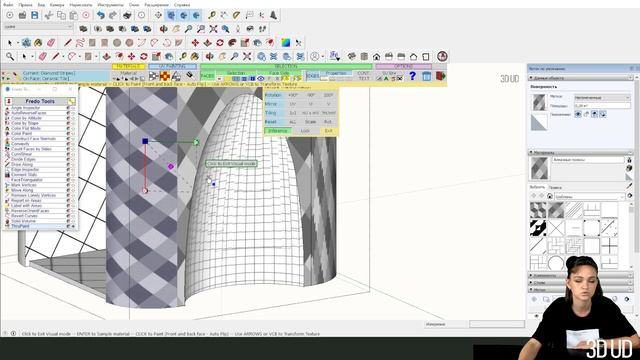Viewport: 640px width, 360px height.
Task: Open dropdown arrow beside the user account icon
Action: coord(322,57)
